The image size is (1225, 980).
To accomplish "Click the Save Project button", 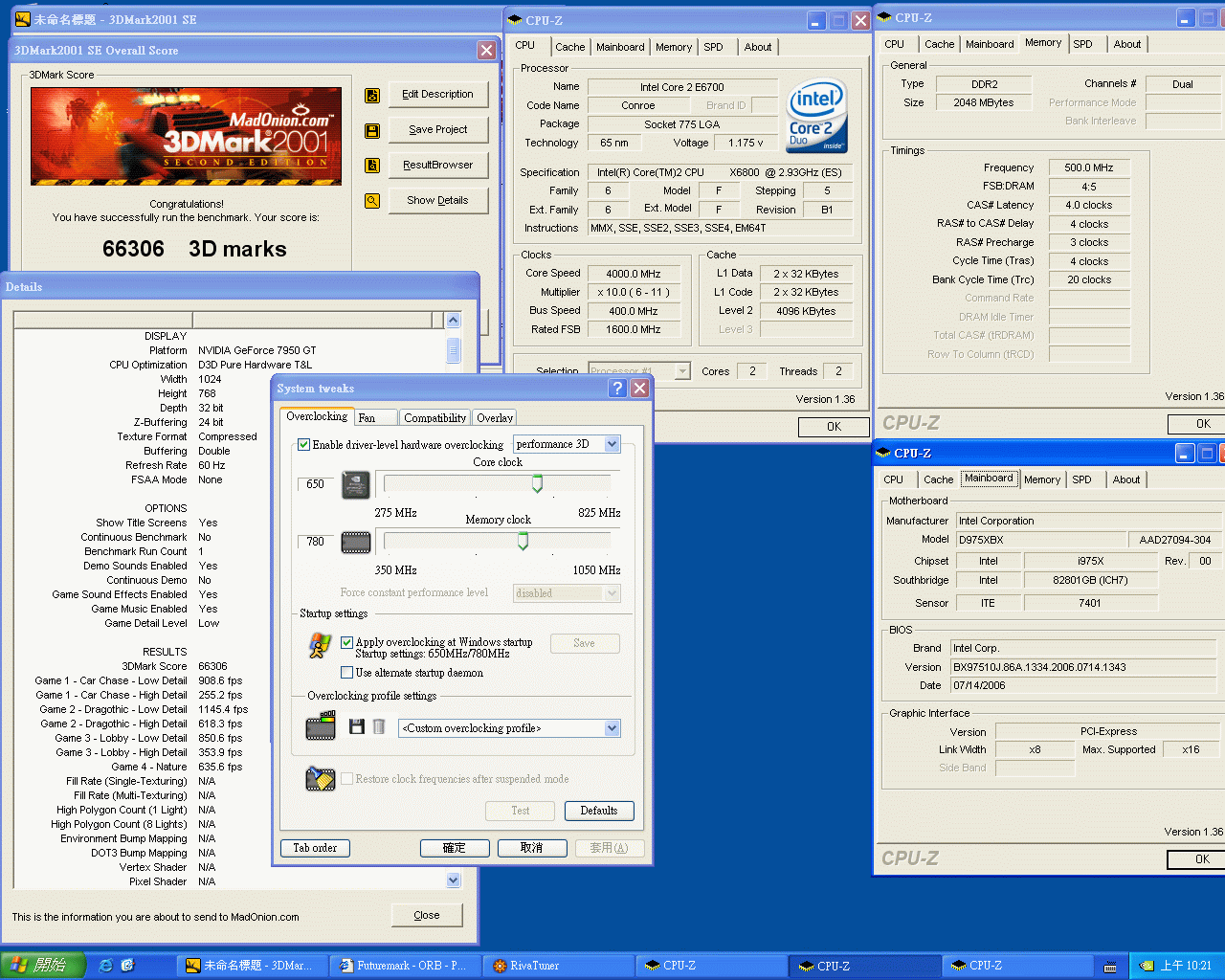I will [x=437, y=130].
